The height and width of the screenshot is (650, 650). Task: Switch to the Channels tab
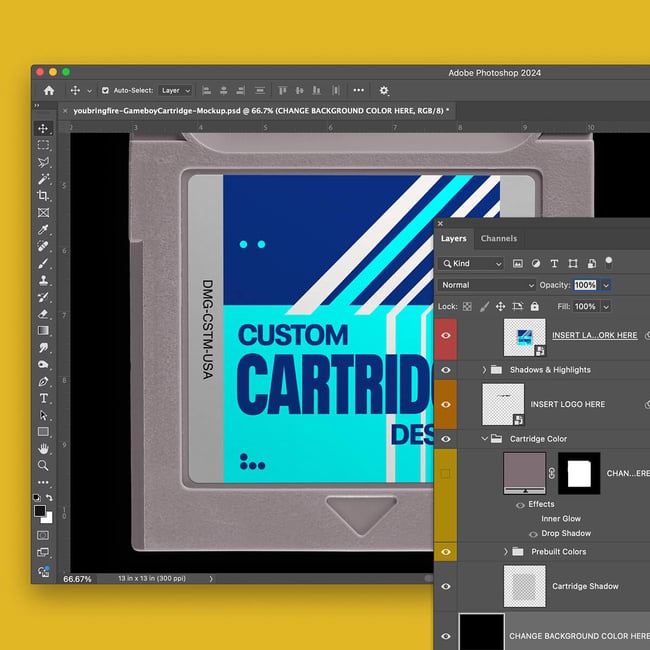click(498, 238)
